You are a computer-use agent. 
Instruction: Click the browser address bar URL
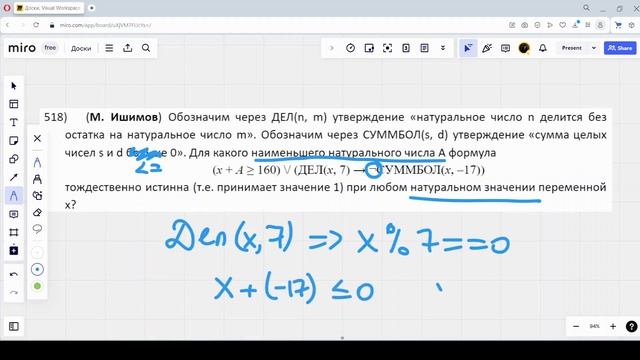click(105, 25)
